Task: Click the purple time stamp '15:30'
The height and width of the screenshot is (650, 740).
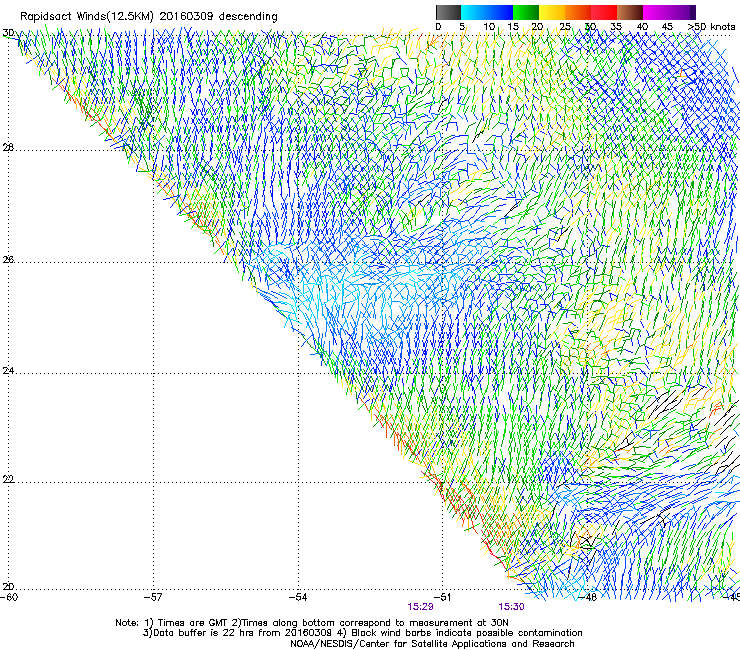Action: pyautogui.click(x=511, y=607)
